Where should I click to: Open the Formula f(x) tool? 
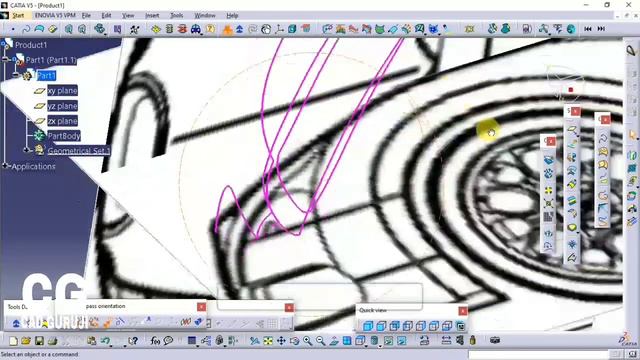click(x=155, y=340)
